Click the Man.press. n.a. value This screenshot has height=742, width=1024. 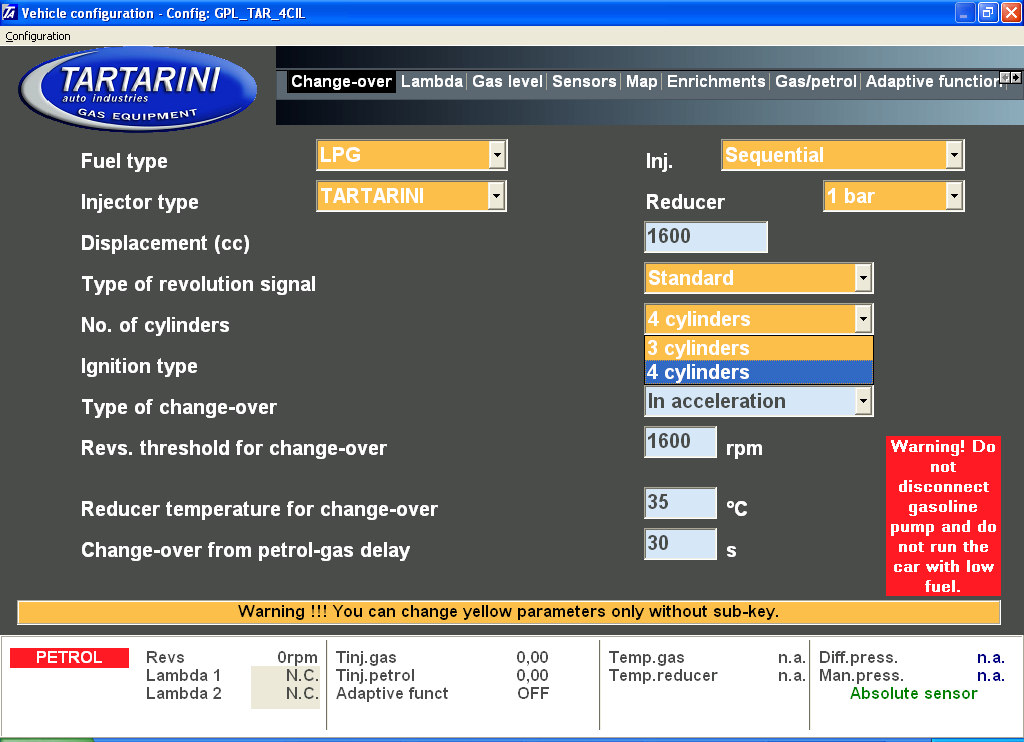pos(990,675)
